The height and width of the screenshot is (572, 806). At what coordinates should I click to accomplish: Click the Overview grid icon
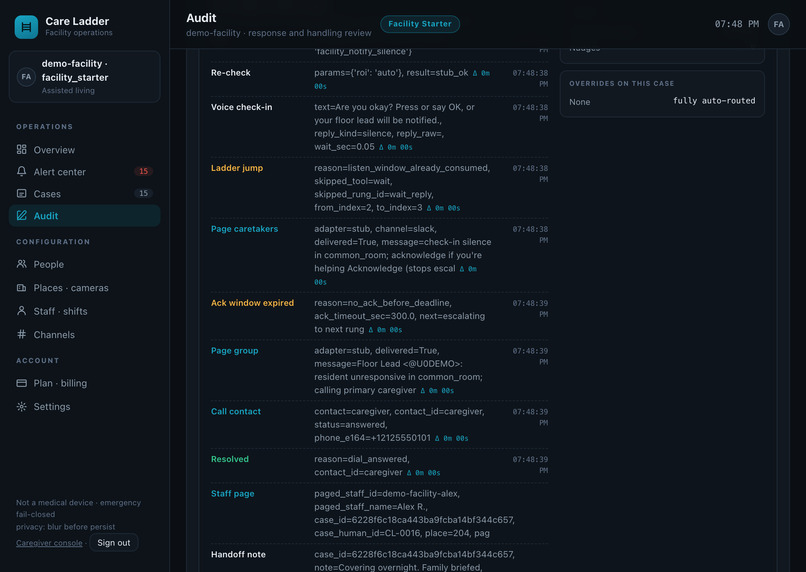22,150
